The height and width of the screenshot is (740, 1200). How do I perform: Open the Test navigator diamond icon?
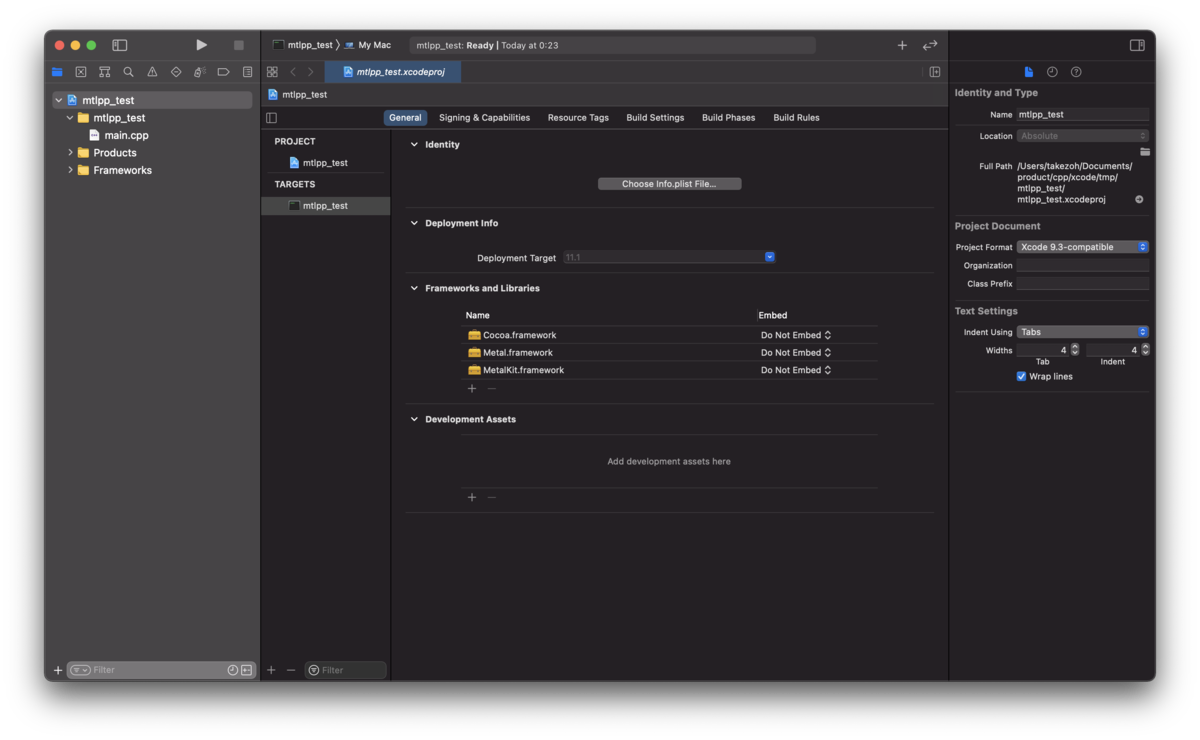tap(176, 72)
